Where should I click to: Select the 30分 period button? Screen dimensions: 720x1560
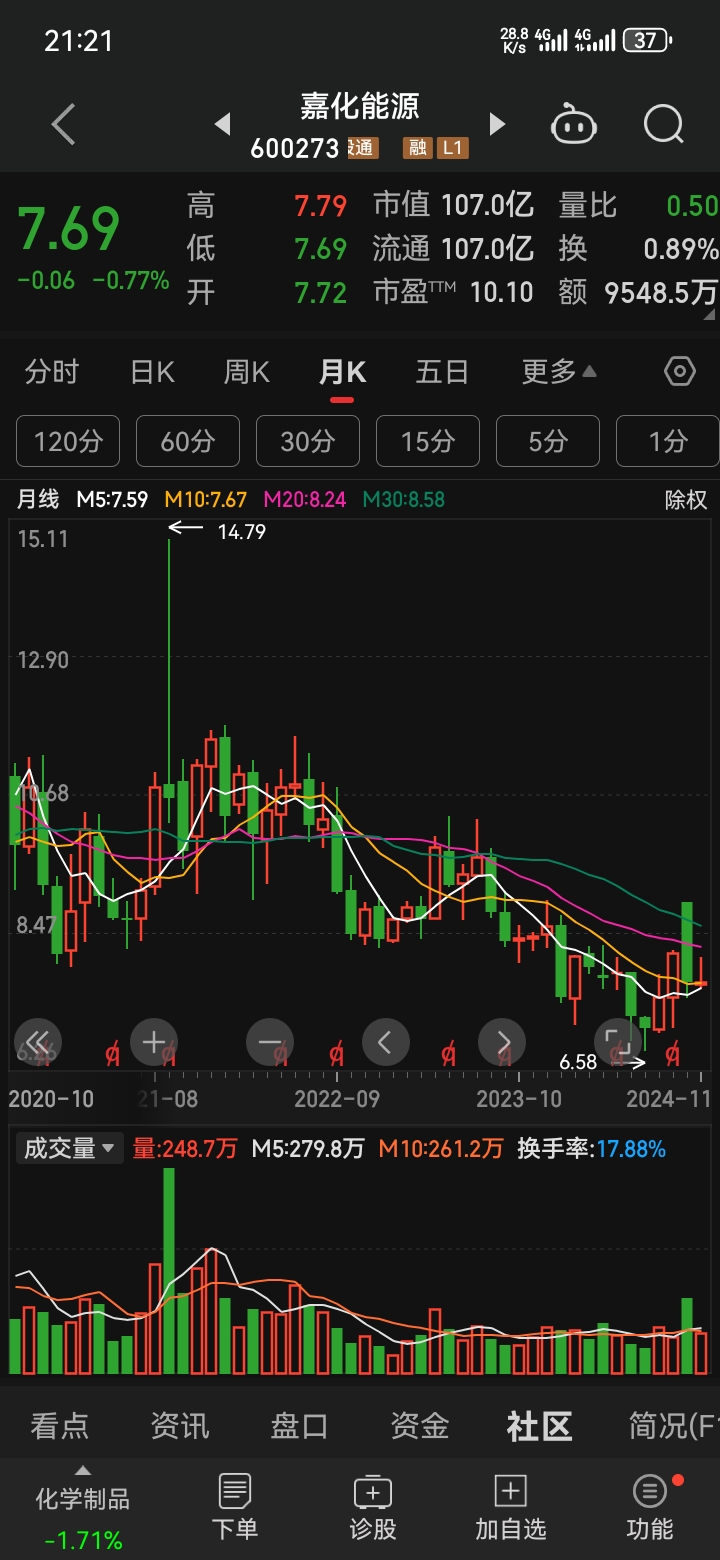[308, 441]
